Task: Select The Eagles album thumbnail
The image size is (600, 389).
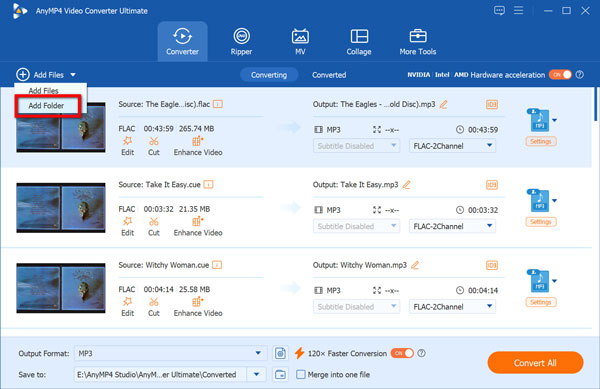Action: (x=61, y=127)
